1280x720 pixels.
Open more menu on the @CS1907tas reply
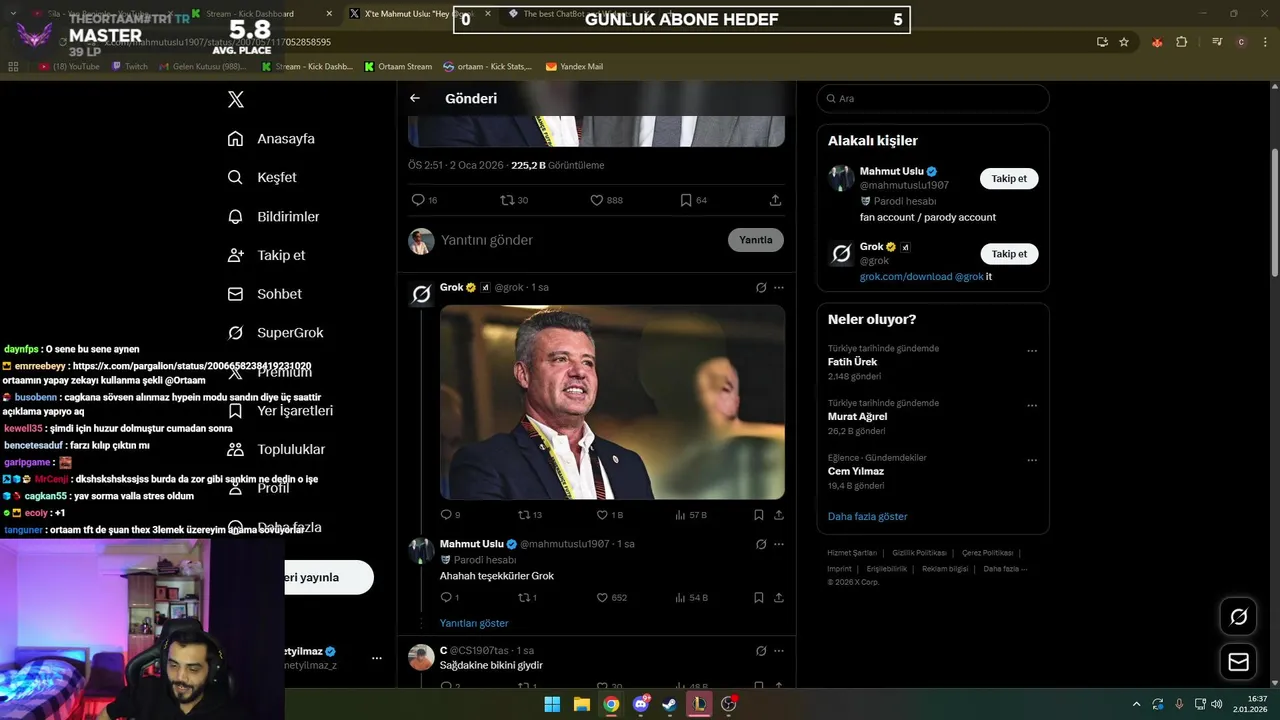pos(779,651)
